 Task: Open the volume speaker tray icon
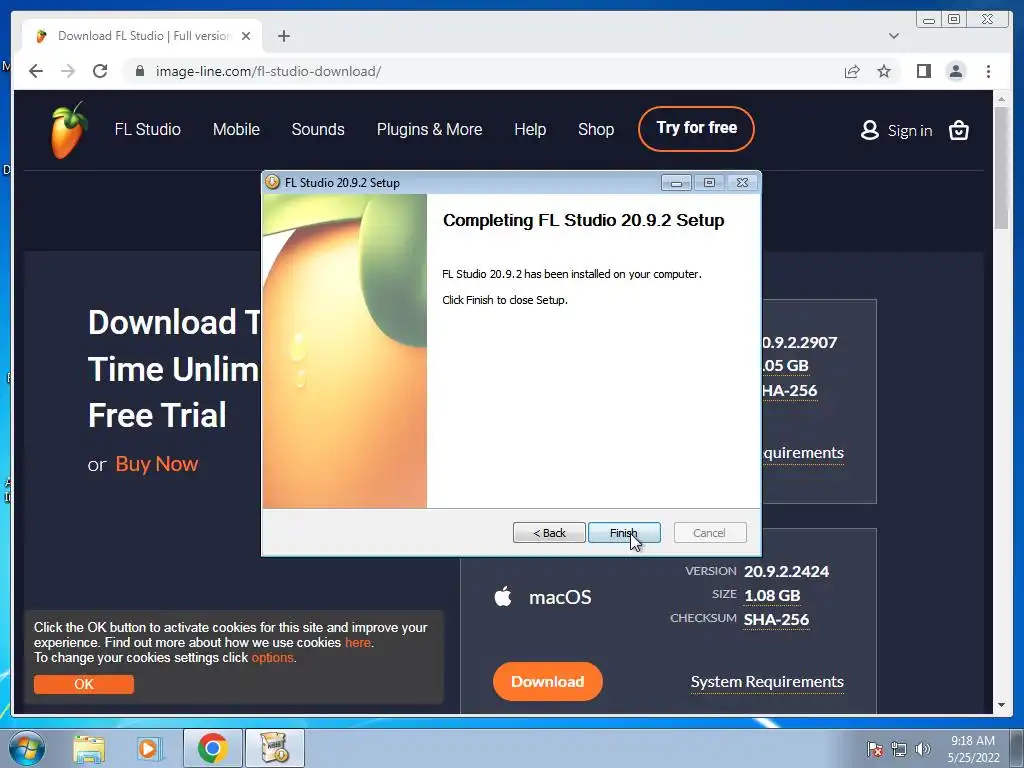923,749
